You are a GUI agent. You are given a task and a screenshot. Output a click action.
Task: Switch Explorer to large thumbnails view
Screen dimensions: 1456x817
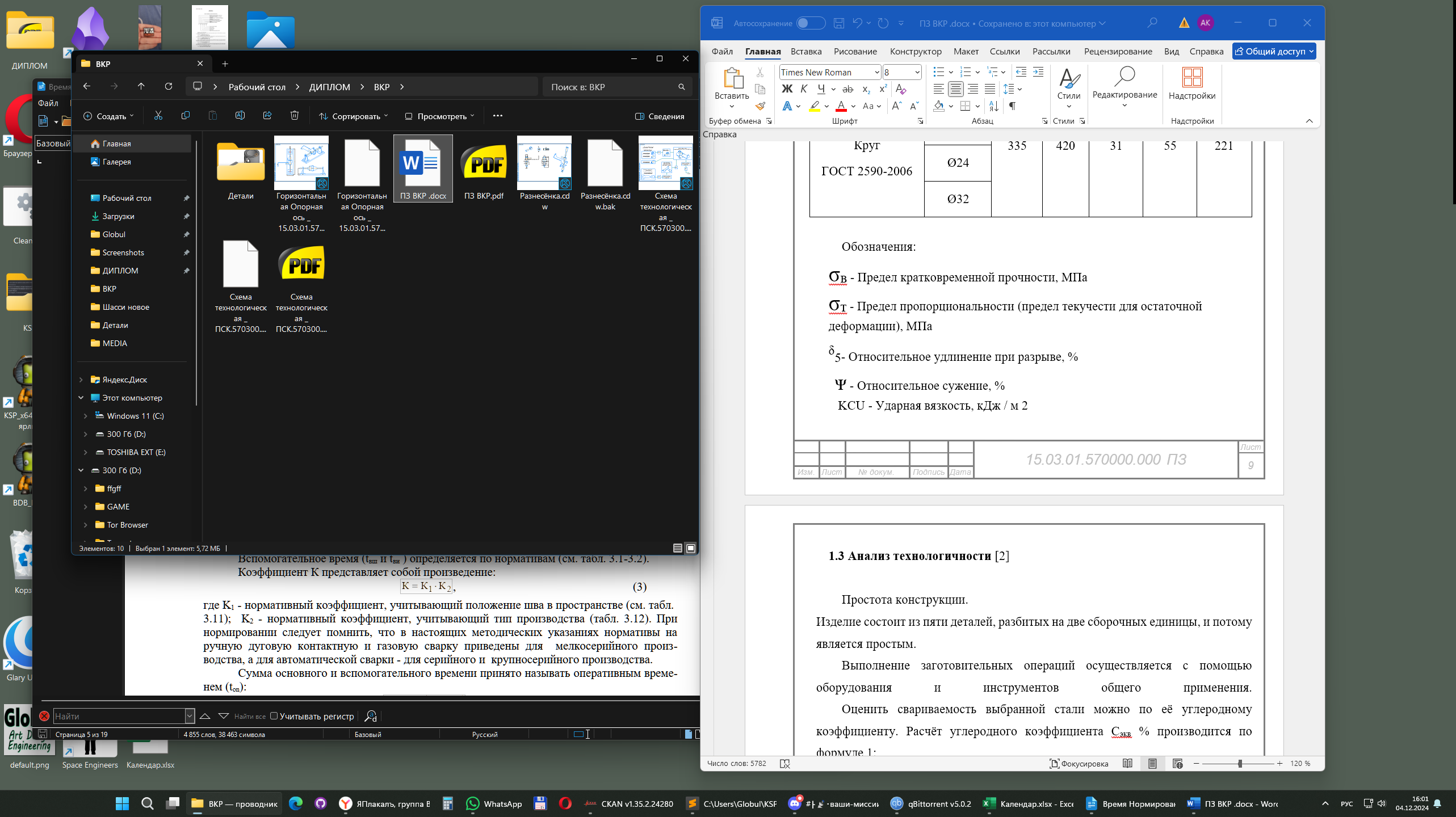click(691, 548)
